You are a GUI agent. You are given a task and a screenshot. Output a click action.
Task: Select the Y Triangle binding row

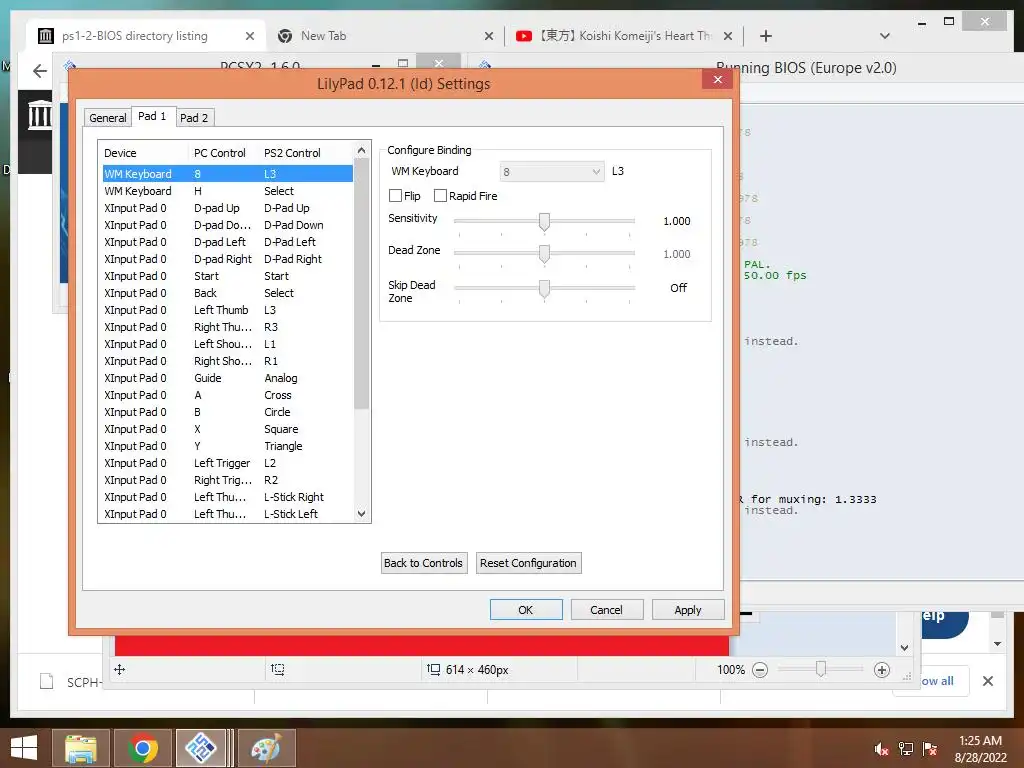[x=227, y=445]
